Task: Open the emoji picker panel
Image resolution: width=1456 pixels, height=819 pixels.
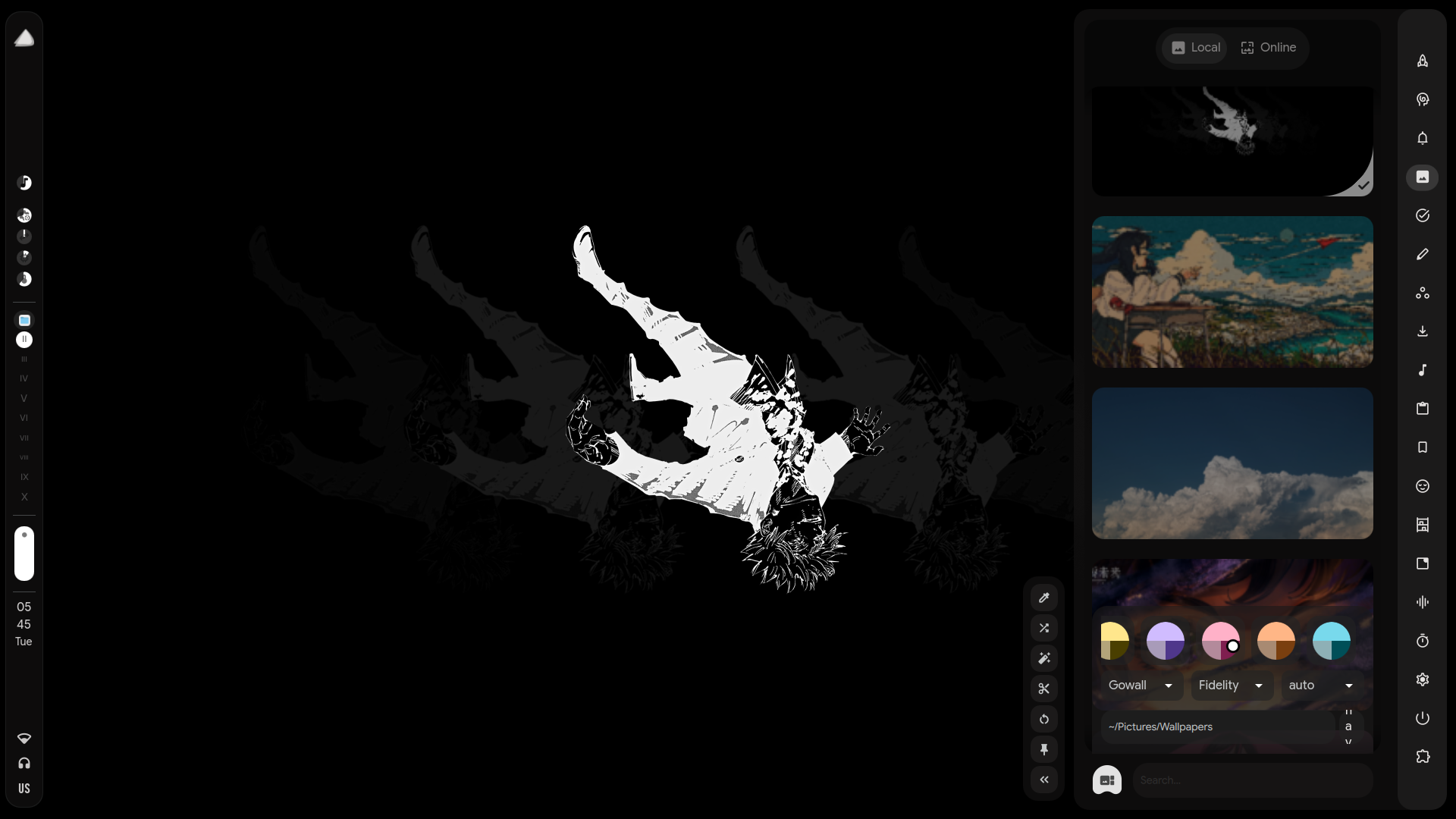Action: click(x=1423, y=486)
